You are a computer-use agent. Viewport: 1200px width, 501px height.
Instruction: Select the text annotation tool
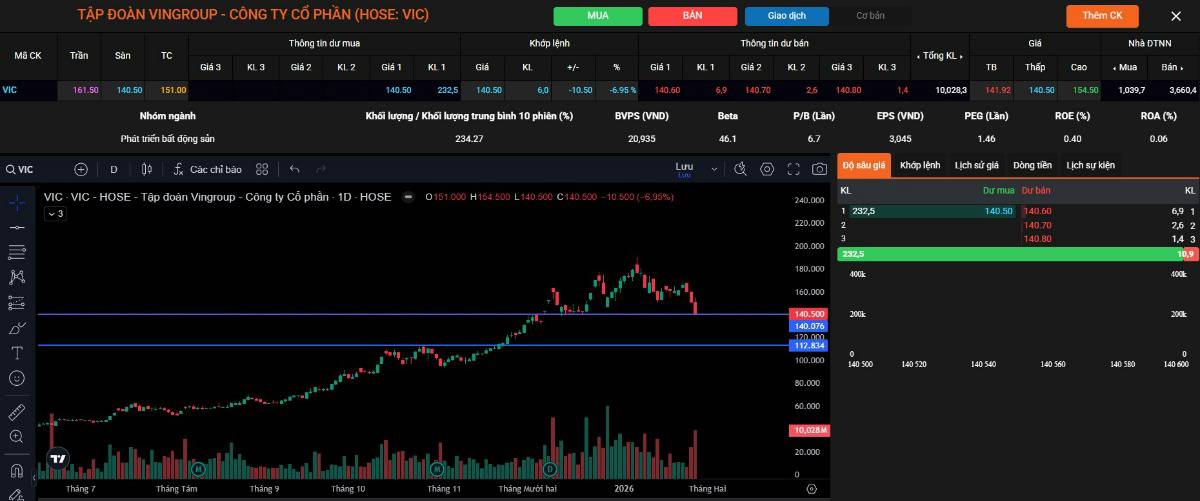tap(17, 353)
